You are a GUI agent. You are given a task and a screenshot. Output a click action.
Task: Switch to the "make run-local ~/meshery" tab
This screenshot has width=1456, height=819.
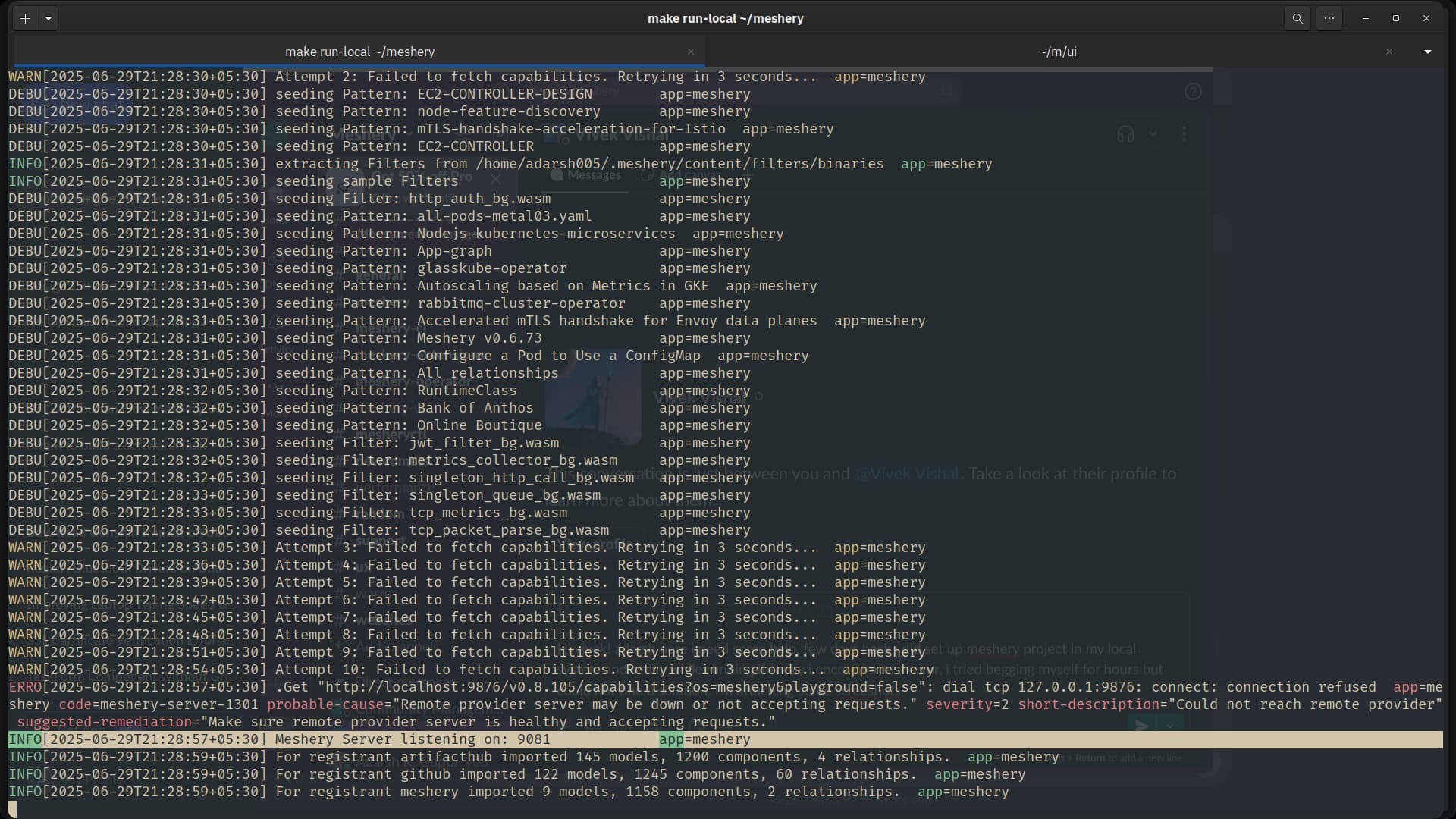359,52
